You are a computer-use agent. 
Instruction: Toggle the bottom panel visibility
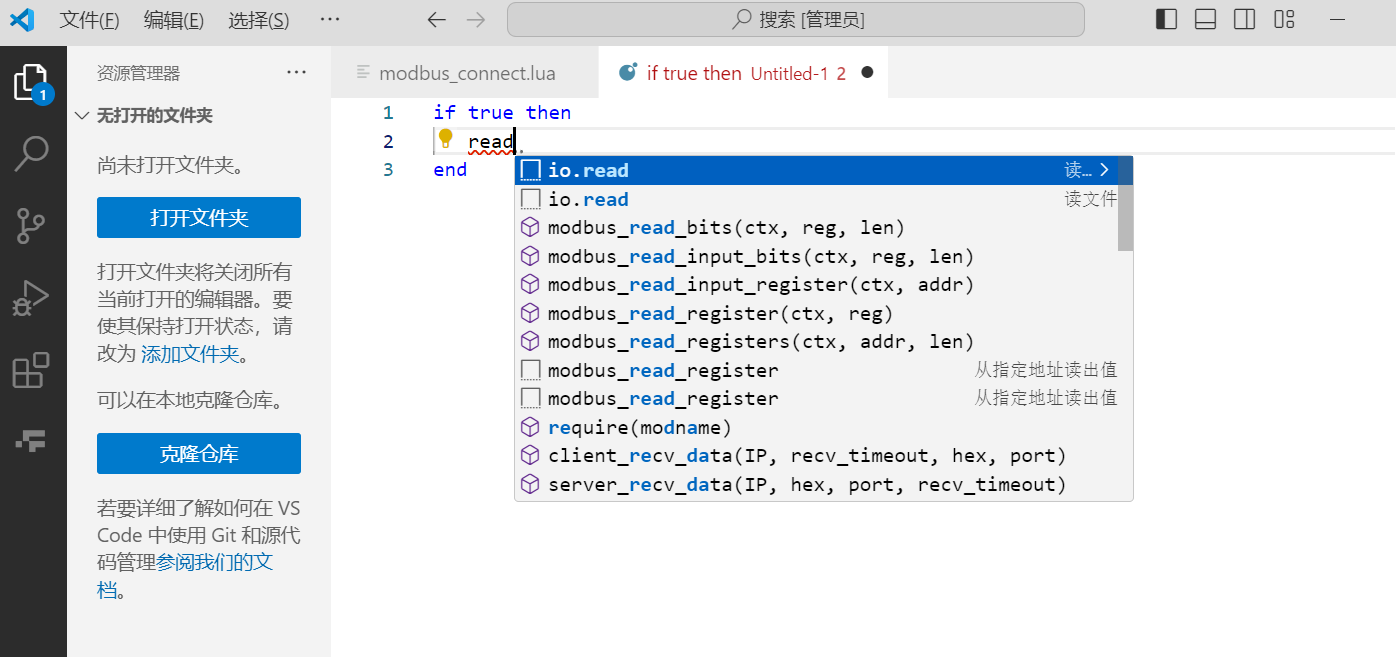click(1205, 20)
